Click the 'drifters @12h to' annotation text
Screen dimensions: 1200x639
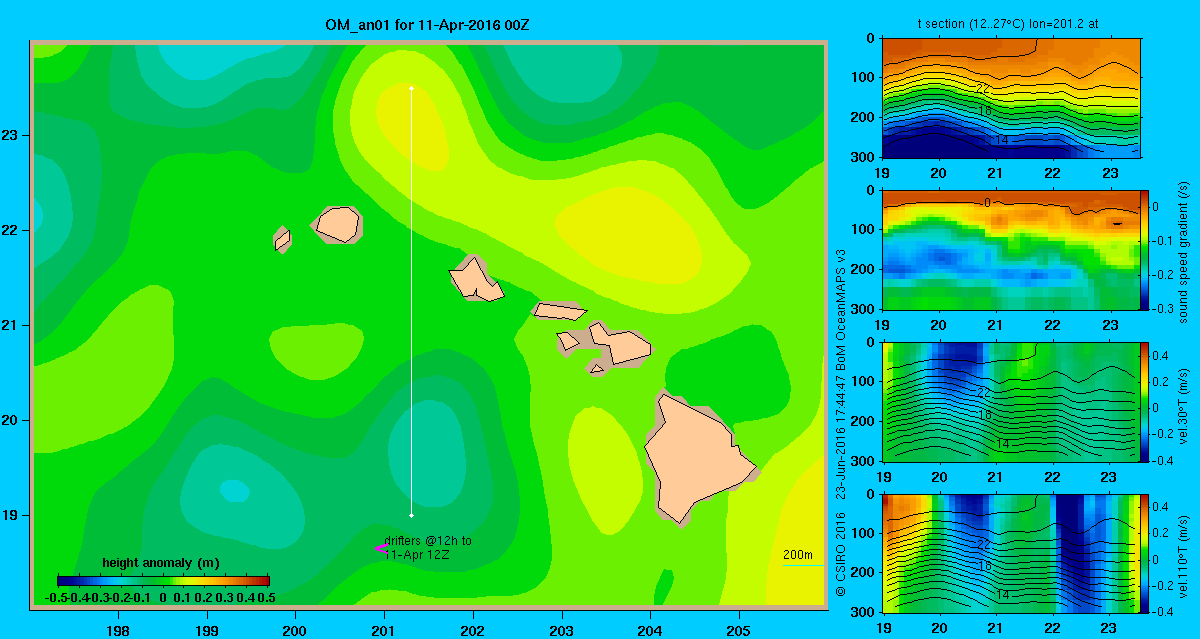point(428,541)
